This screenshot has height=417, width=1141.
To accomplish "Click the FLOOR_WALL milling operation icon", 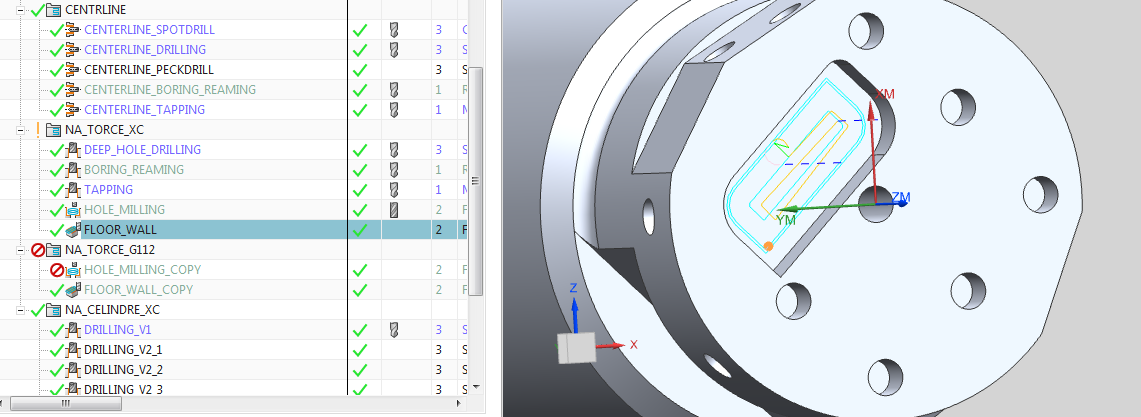I will click(x=71, y=230).
